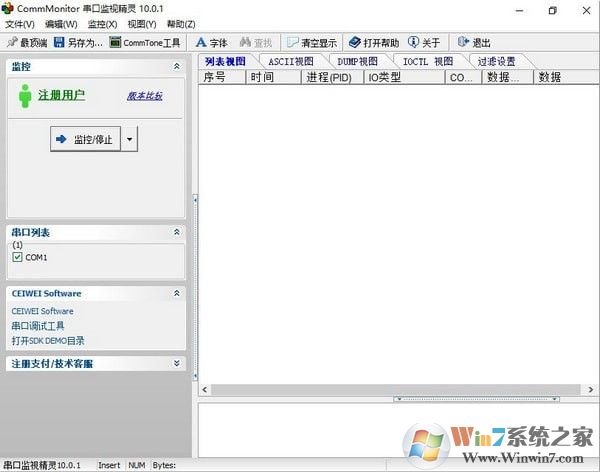This screenshot has width=600, height=472.
Task: Open the CommTone工具 toolbar item
Action: pyautogui.click(x=116, y=42)
